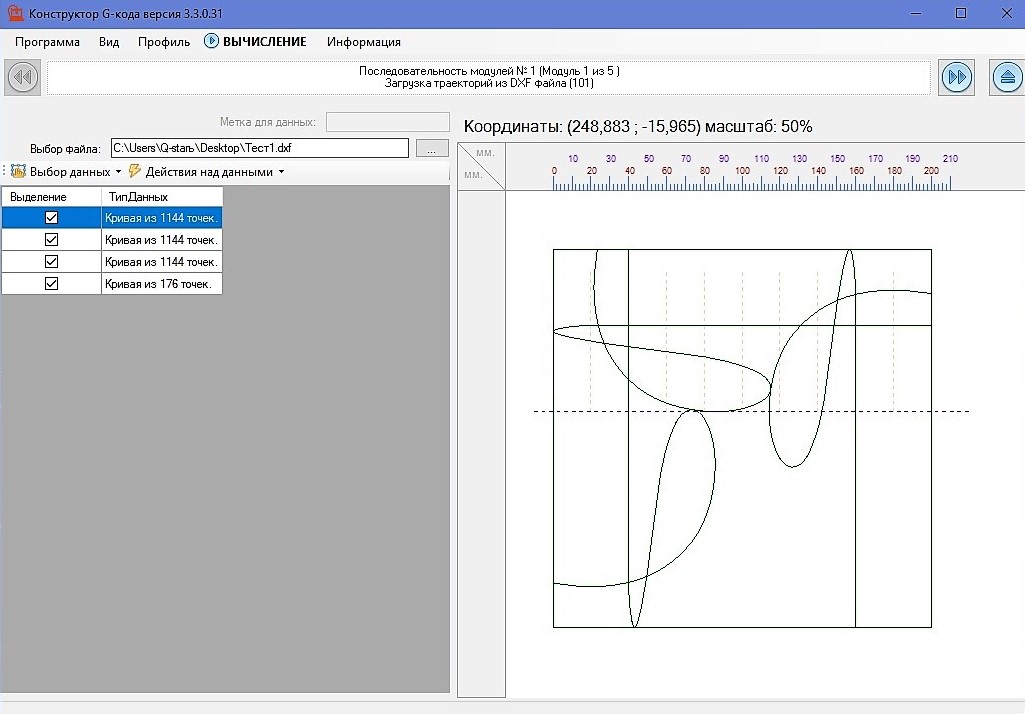1025x714 pixels.
Task: Click the мм. units corner box of the rulers
Action: (x=482, y=166)
